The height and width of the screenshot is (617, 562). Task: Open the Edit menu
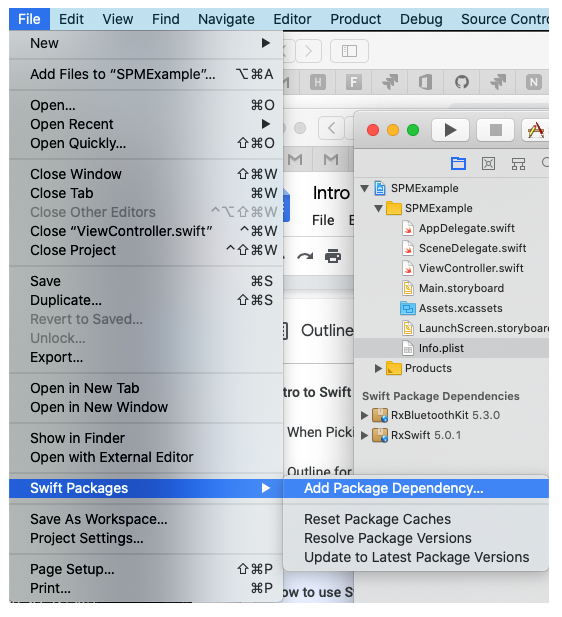[71, 19]
